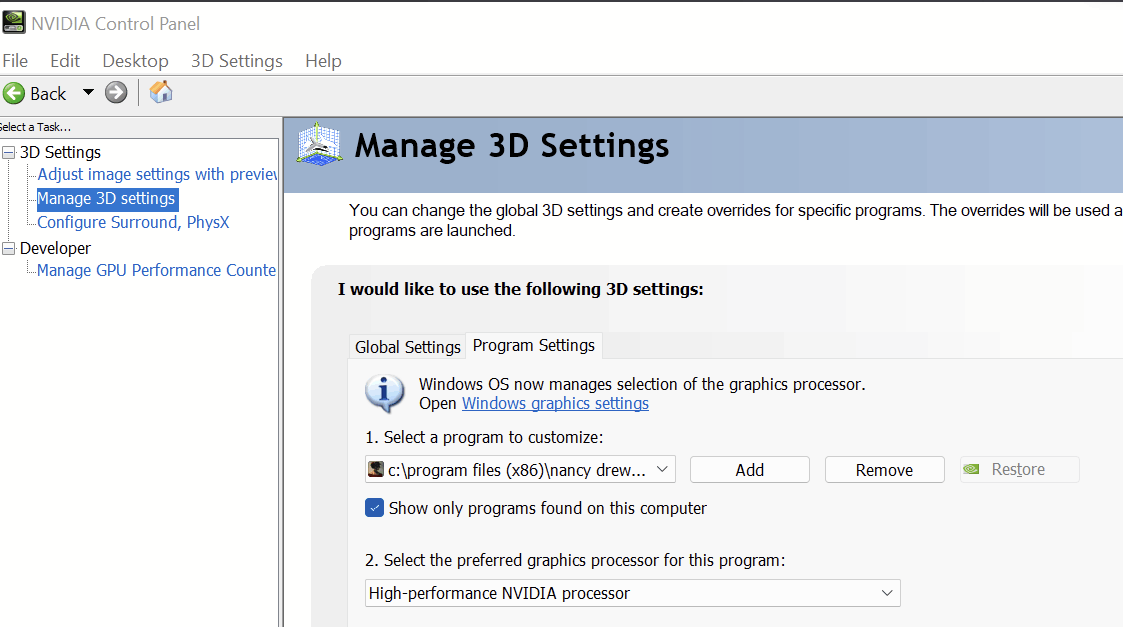Collapse the Developer tree node
Image resolution: width=1123 pixels, height=627 pixels.
click(9, 249)
